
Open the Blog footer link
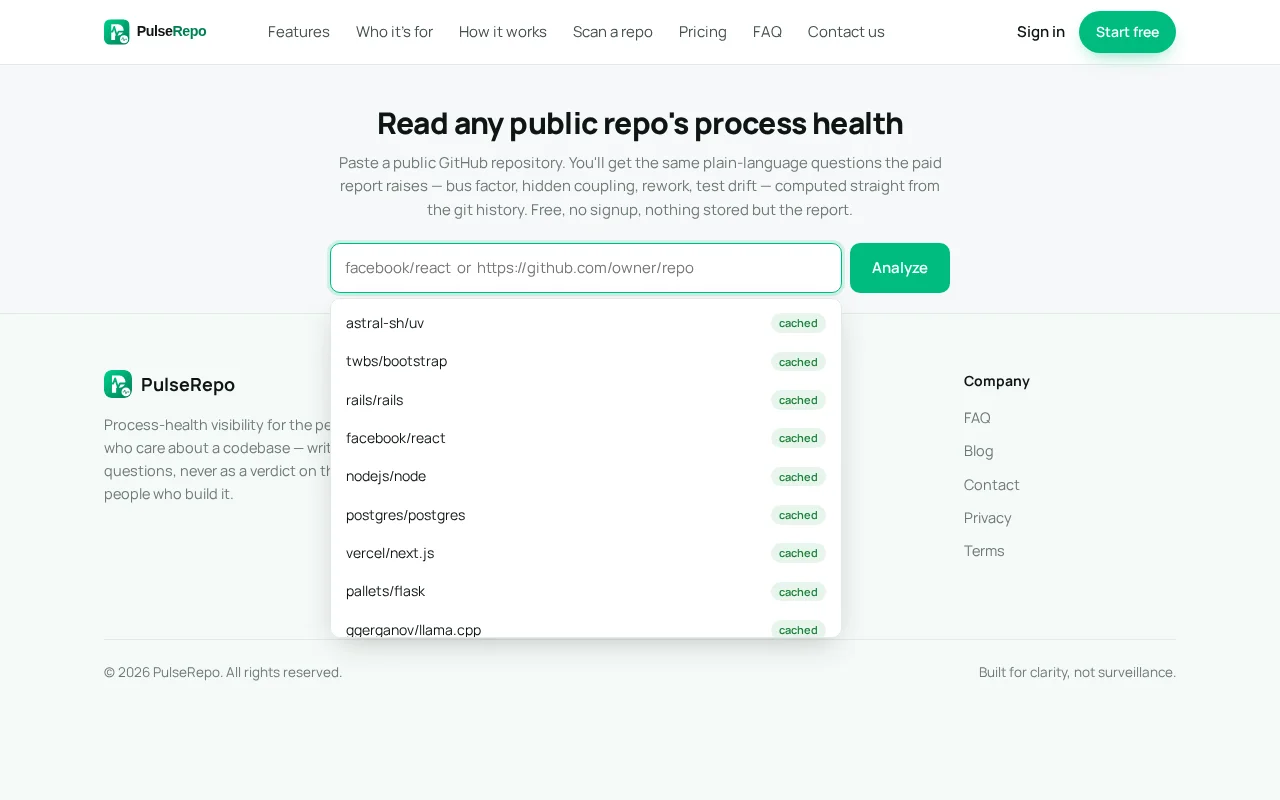coord(979,451)
